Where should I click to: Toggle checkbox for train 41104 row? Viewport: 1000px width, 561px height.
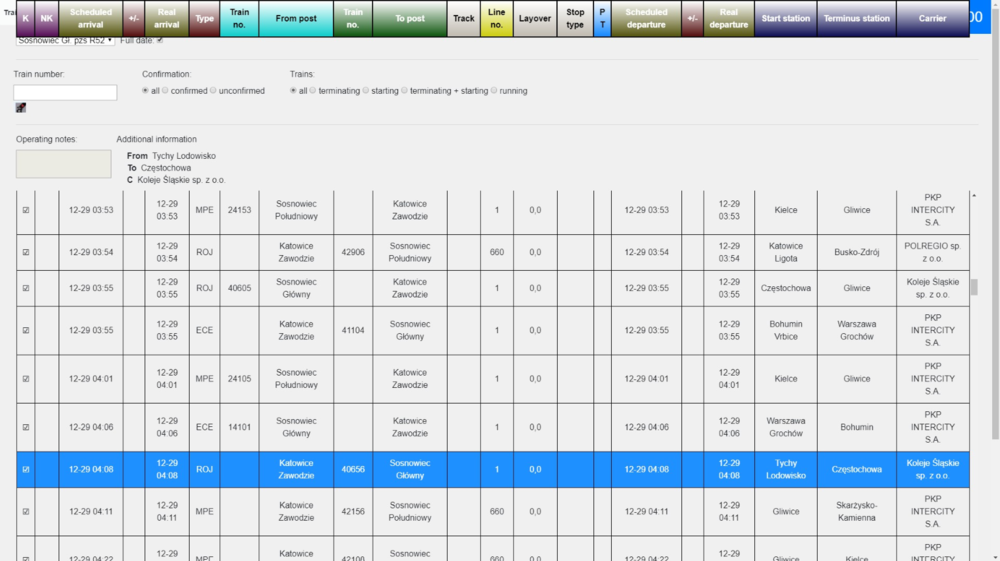pos(26,330)
